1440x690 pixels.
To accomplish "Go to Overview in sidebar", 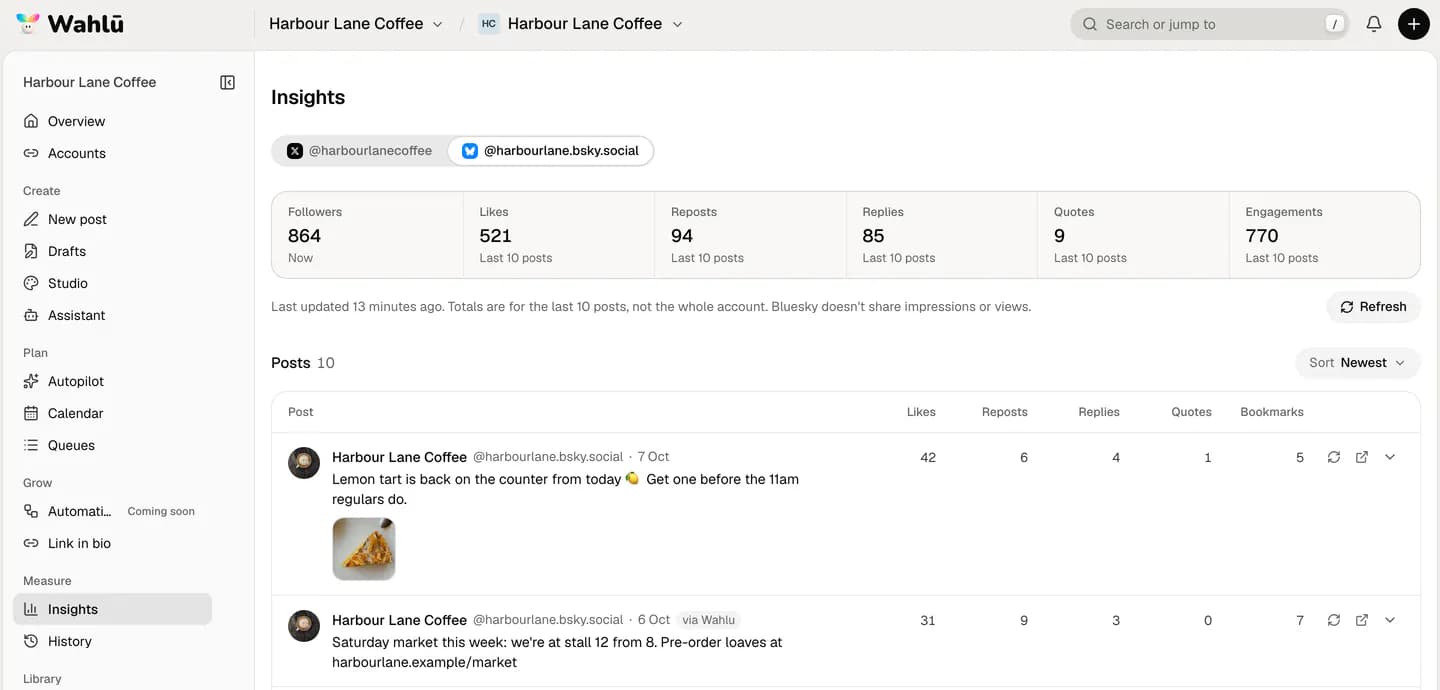I will [x=112, y=121].
